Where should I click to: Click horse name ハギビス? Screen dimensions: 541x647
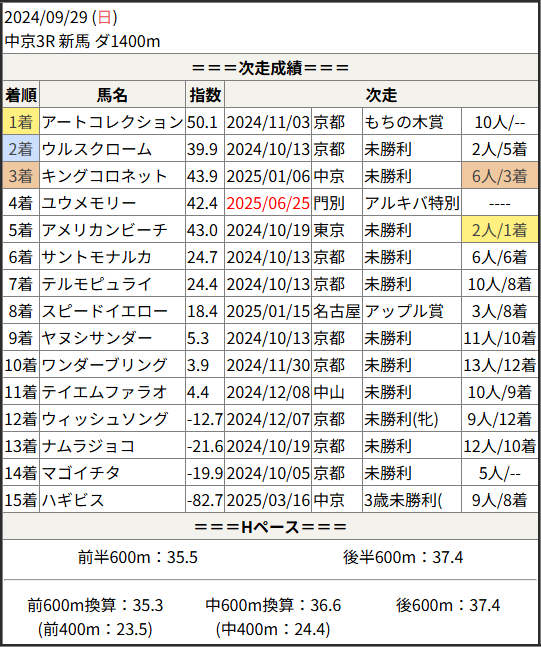pyautogui.click(x=73, y=500)
